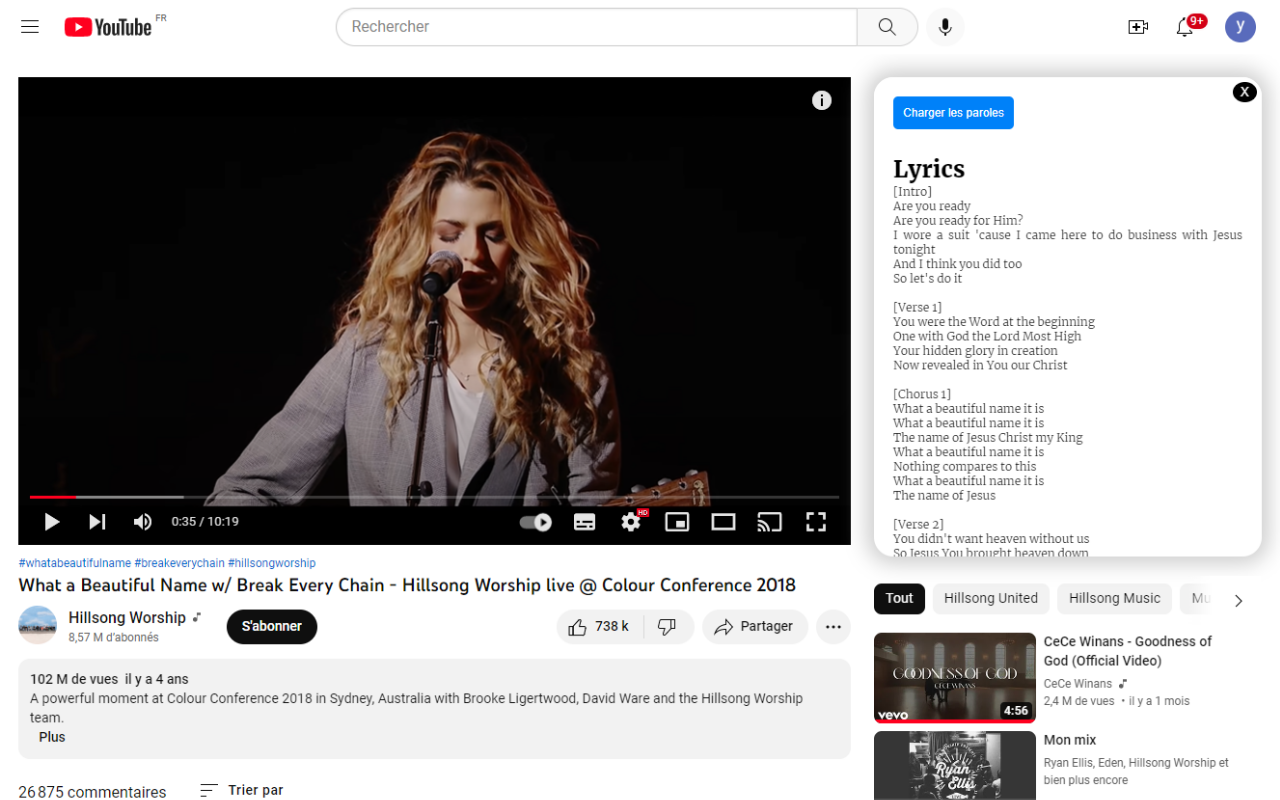1280x800 pixels.
Task: Click the video title text
Action: tap(407, 586)
